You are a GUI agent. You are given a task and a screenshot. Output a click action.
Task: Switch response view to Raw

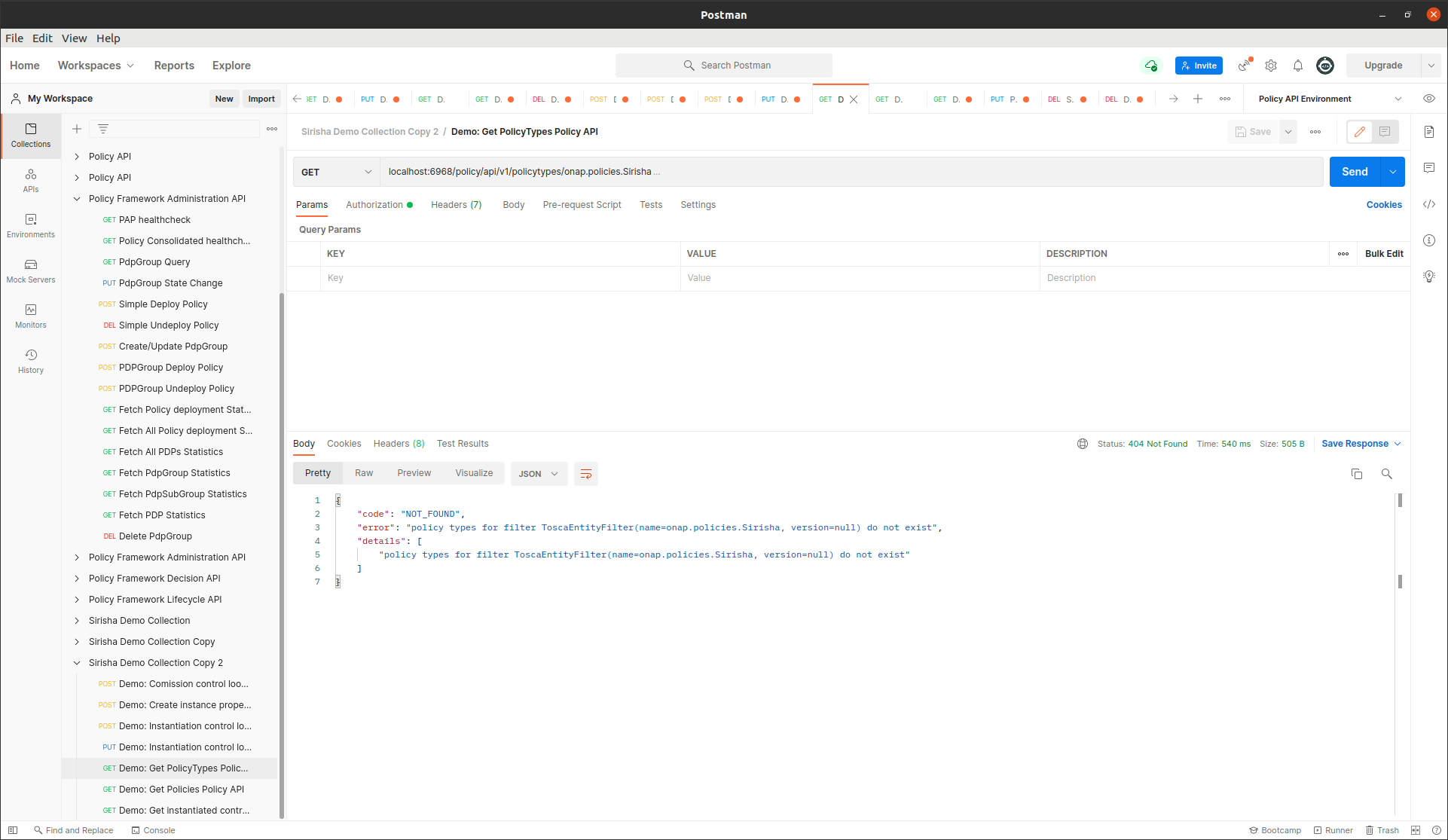click(364, 473)
